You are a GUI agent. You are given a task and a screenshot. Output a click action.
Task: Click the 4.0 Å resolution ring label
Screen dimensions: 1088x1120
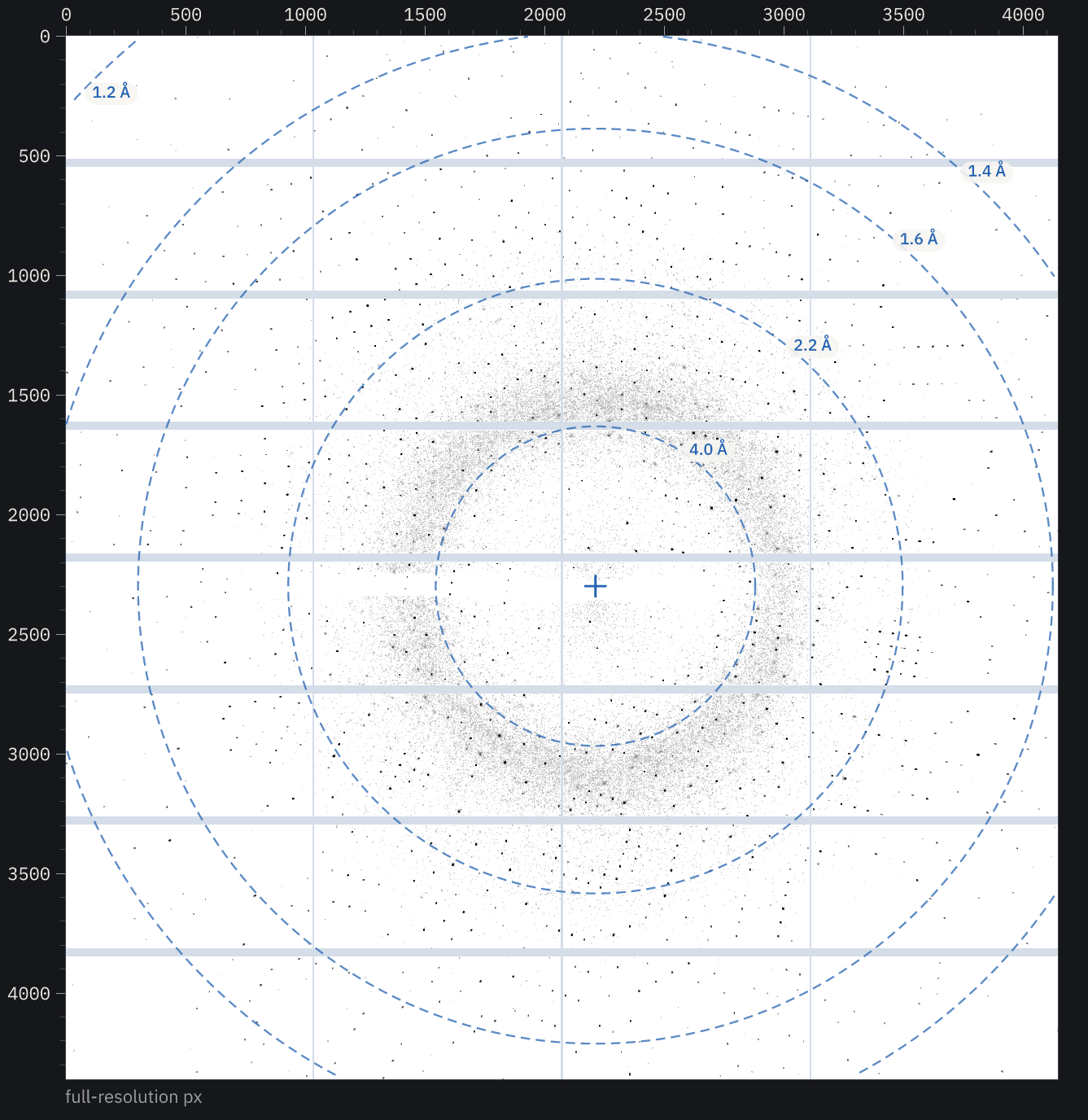pos(708,449)
